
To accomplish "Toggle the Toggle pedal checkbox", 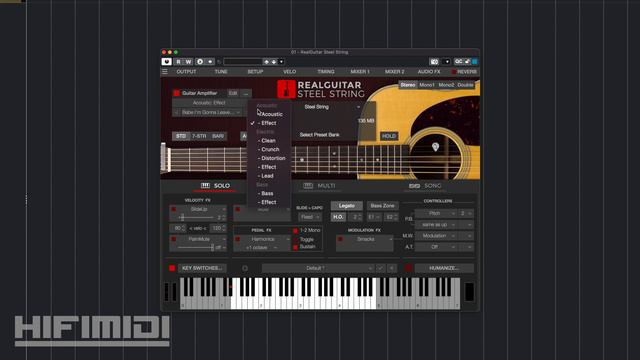I will click(x=296, y=240).
